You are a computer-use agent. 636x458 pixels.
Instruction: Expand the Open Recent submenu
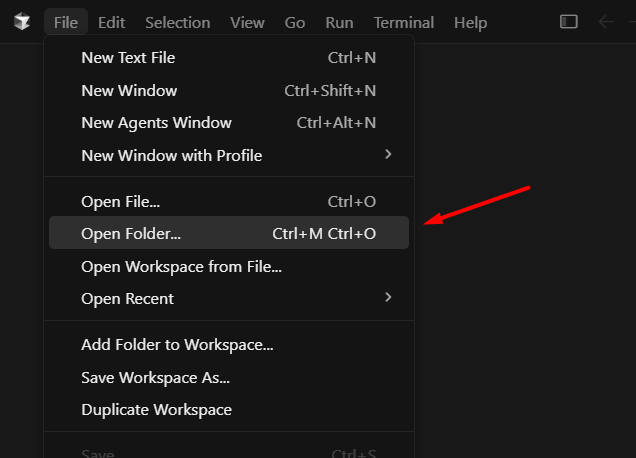(x=229, y=299)
